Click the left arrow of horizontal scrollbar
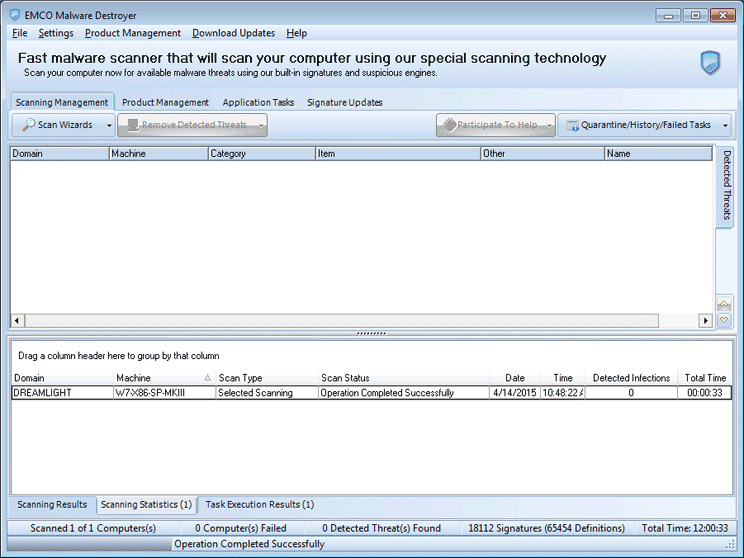Viewport: 744px width, 558px height. pyautogui.click(x=17, y=320)
